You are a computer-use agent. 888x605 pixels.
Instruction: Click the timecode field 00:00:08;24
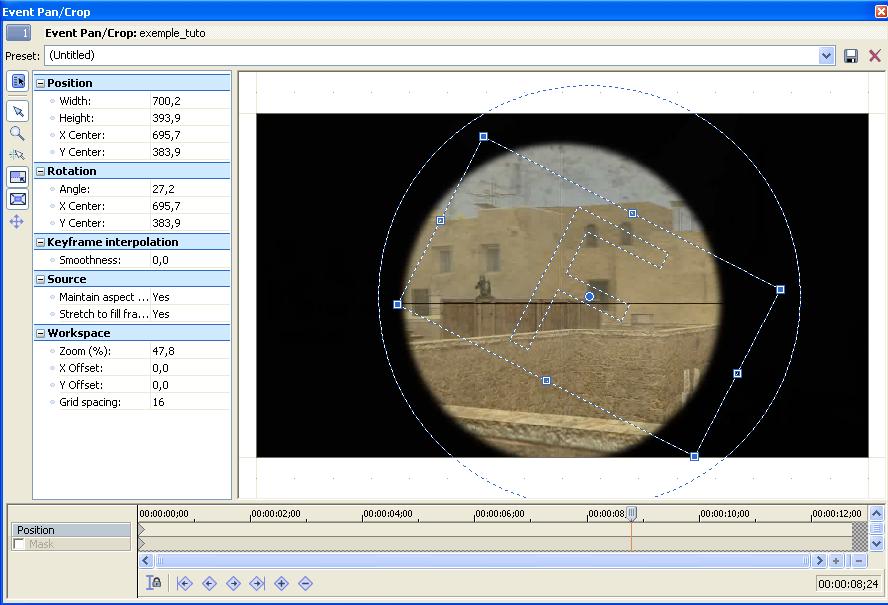[x=848, y=583]
